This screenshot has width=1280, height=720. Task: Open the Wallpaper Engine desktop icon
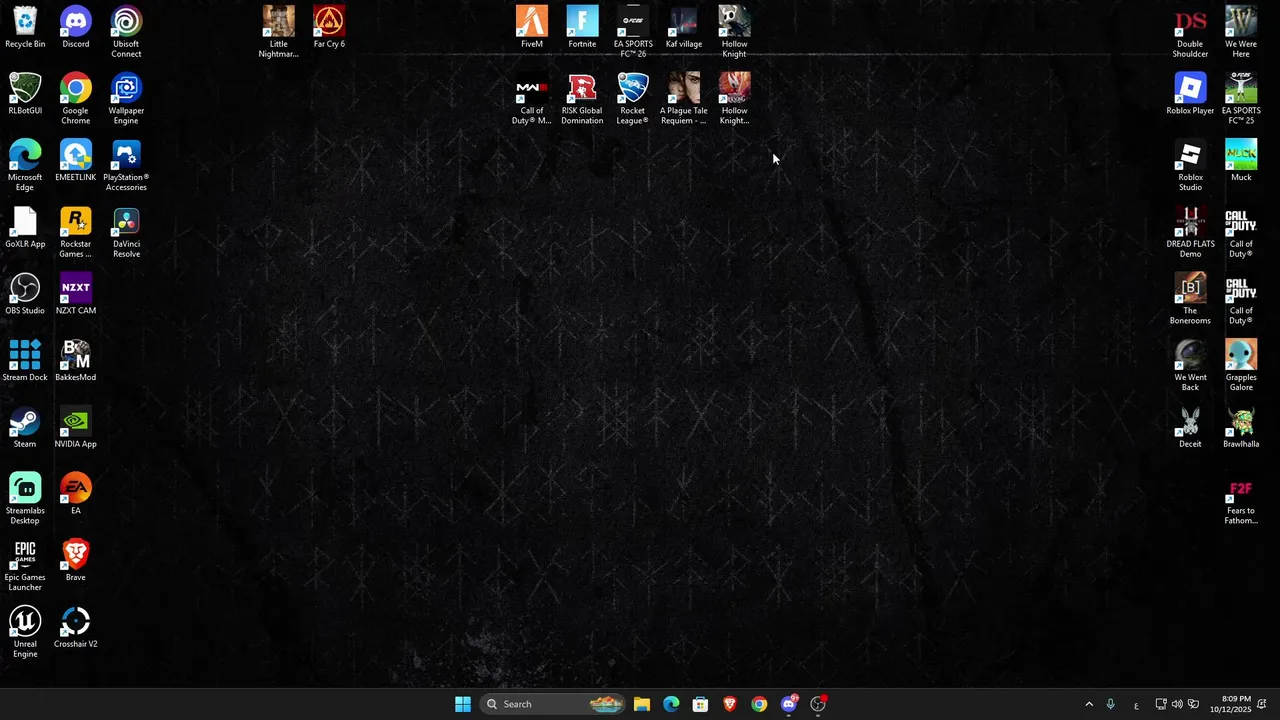pyautogui.click(x=126, y=99)
